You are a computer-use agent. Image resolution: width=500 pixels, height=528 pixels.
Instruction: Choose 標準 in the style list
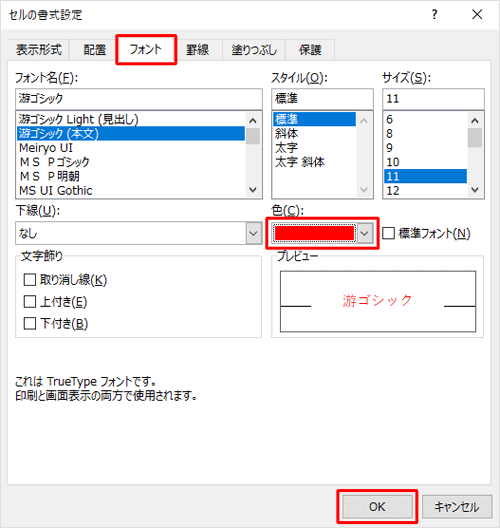pyautogui.click(x=314, y=119)
